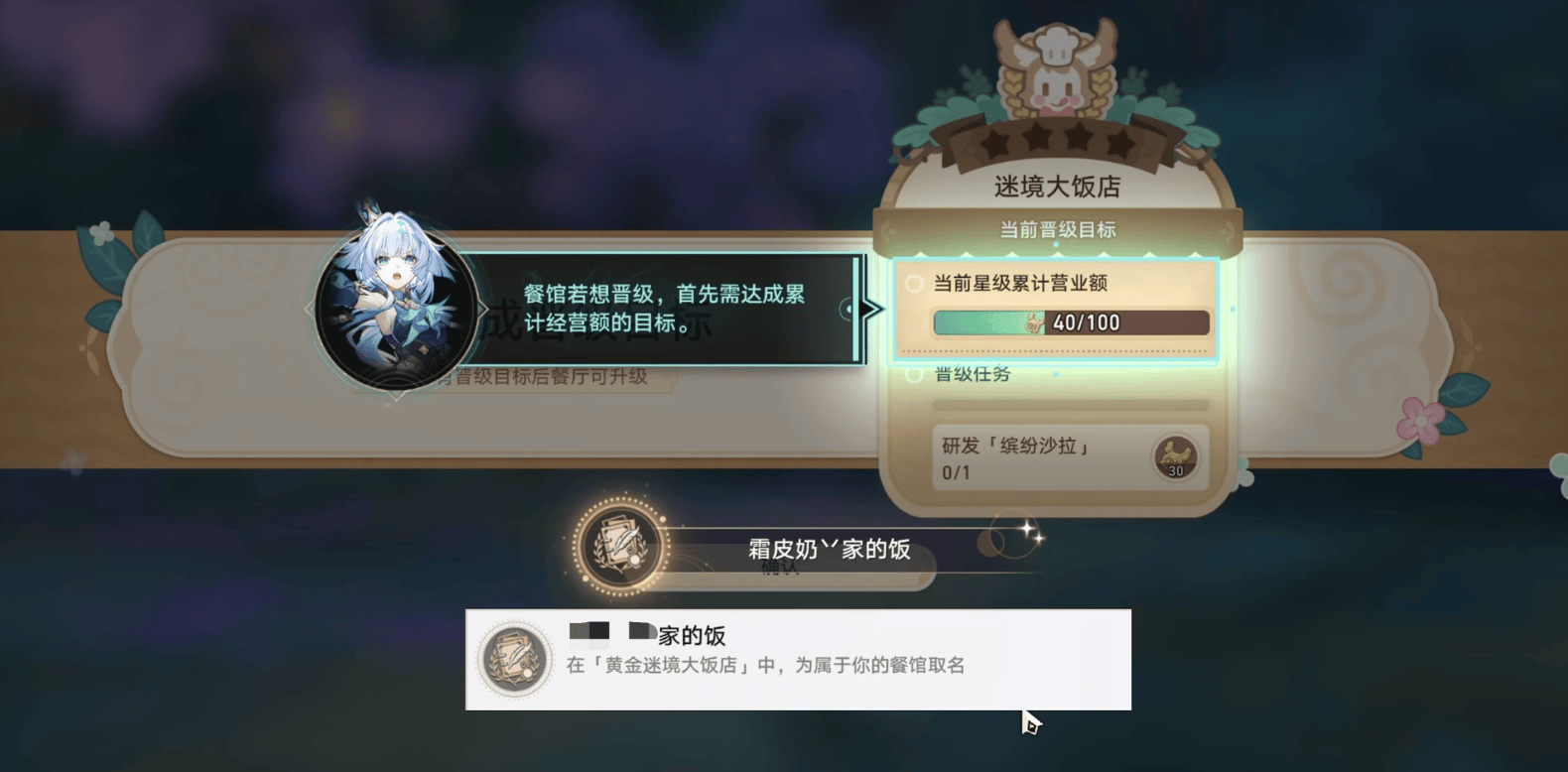Click the 研发「缤纷沙拉」 0/1 task entry
The height and width of the screenshot is (772, 1568).
(x=1070, y=457)
